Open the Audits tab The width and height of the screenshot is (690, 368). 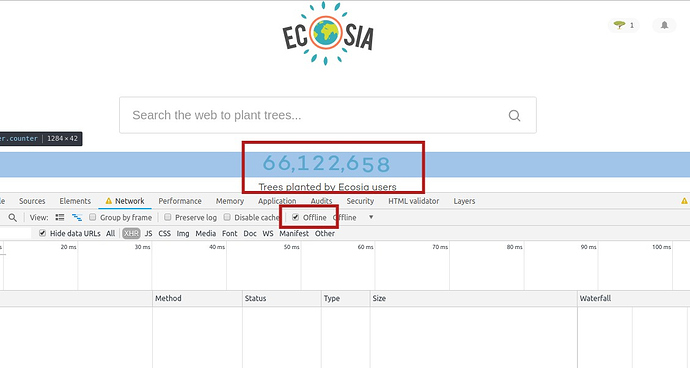point(321,201)
